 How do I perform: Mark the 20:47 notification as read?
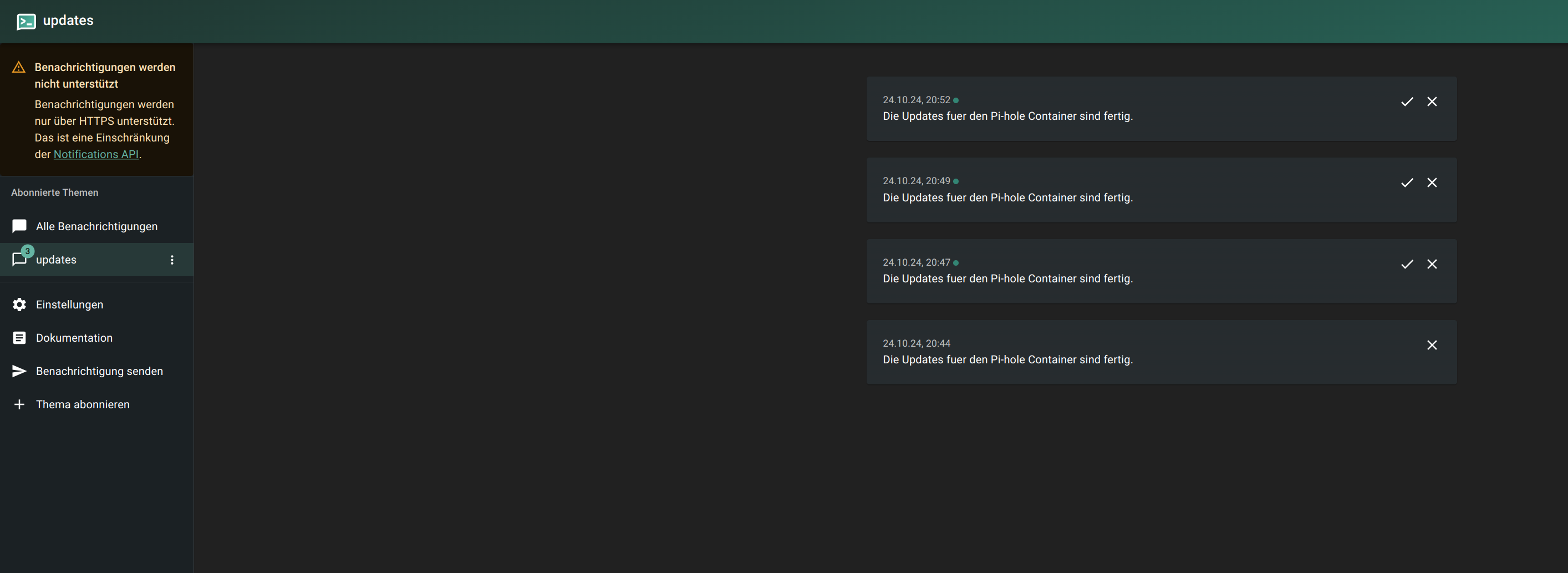[x=1407, y=264]
